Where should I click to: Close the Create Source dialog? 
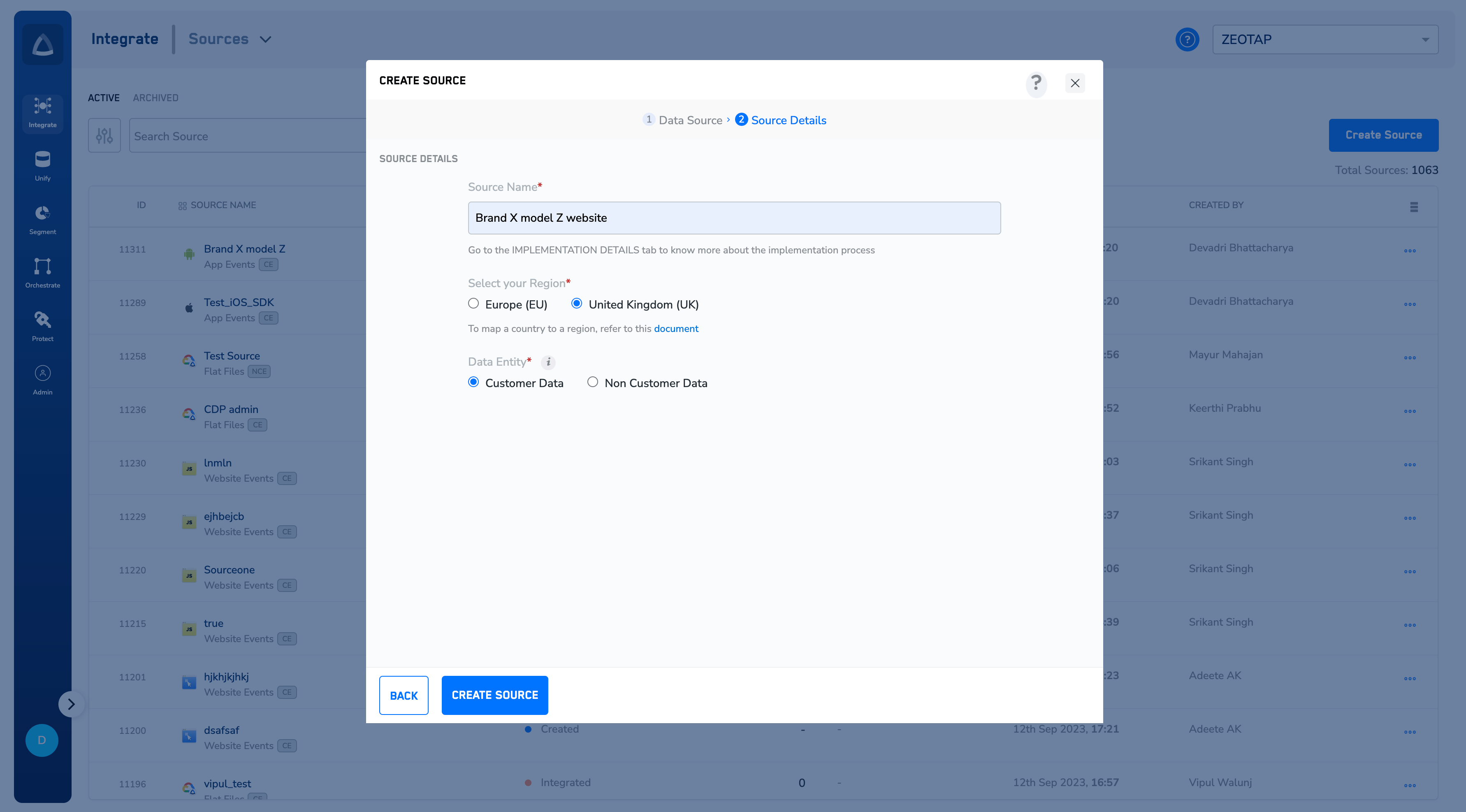(1075, 83)
